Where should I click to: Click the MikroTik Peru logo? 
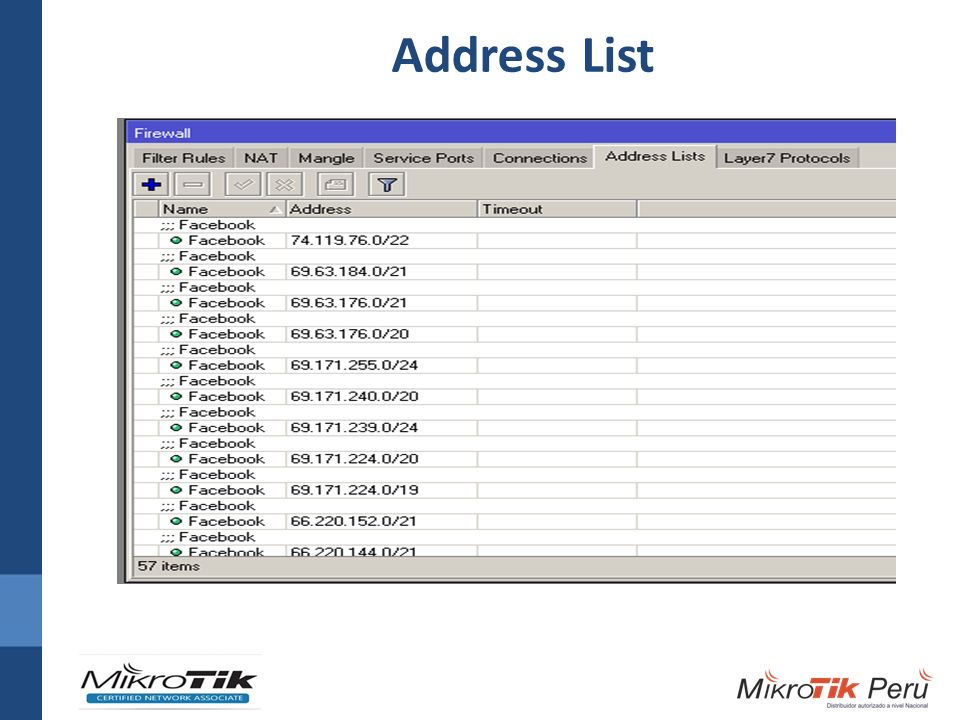(x=834, y=688)
